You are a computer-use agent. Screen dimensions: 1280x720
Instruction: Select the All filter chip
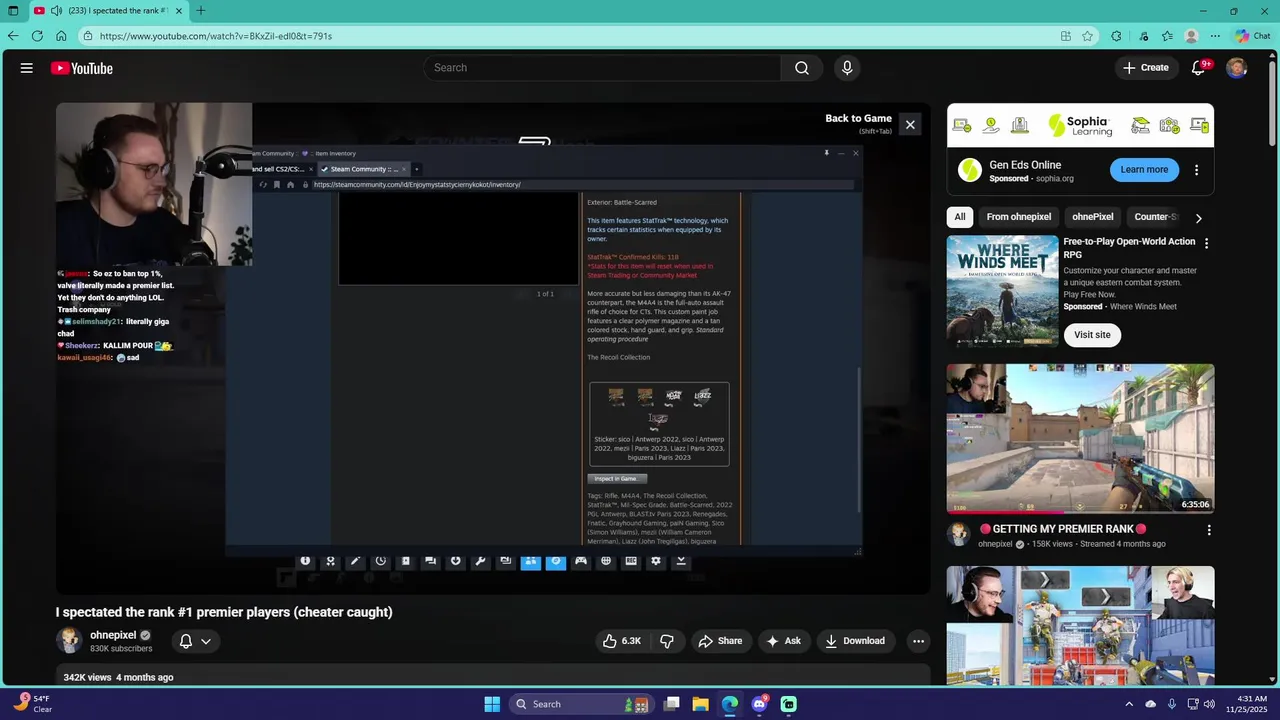point(960,217)
